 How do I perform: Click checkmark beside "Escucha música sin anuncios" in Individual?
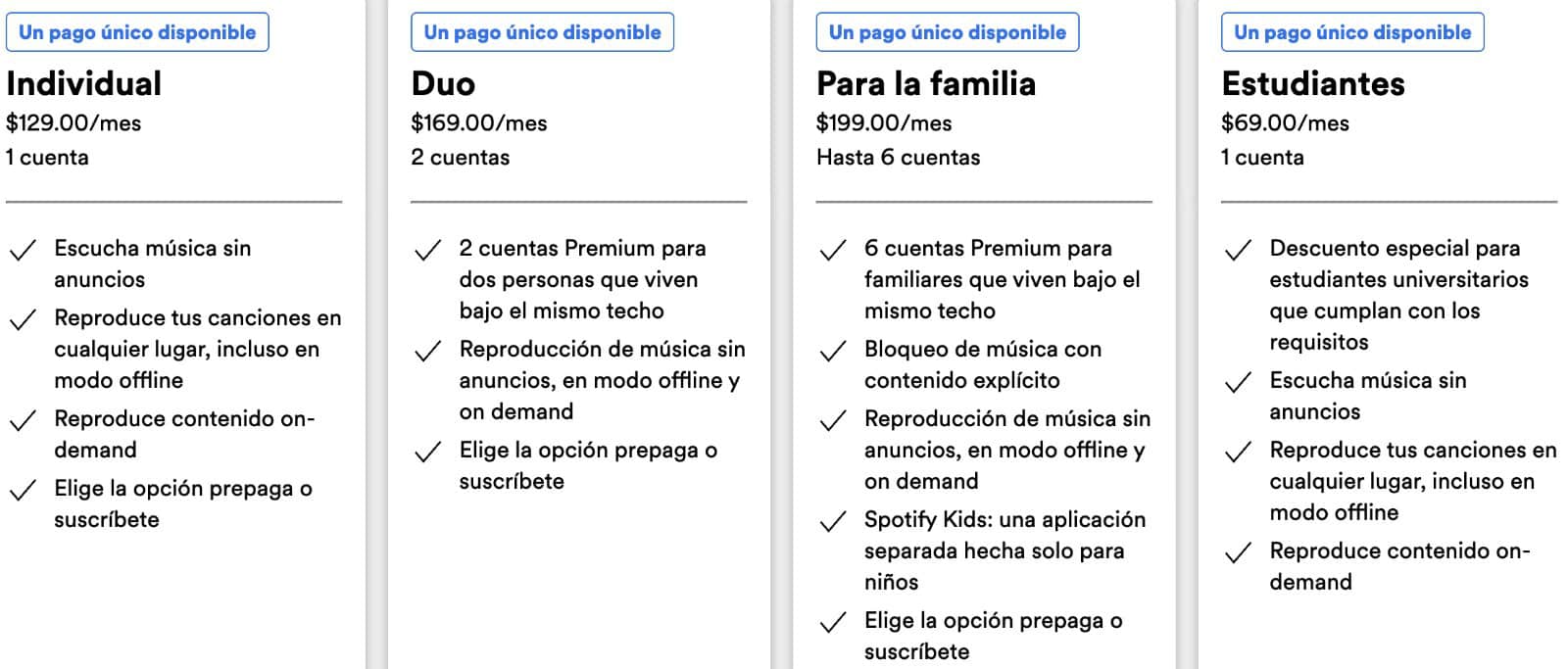coord(23,251)
